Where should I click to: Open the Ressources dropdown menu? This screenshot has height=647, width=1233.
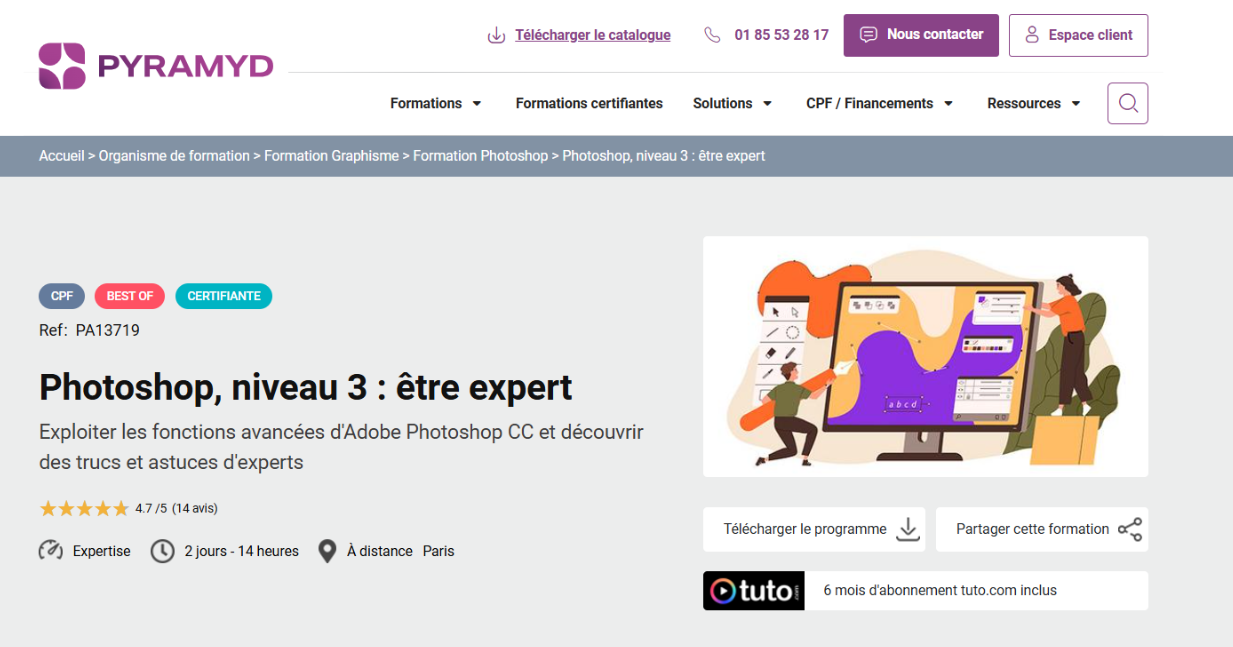pos(1033,103)
